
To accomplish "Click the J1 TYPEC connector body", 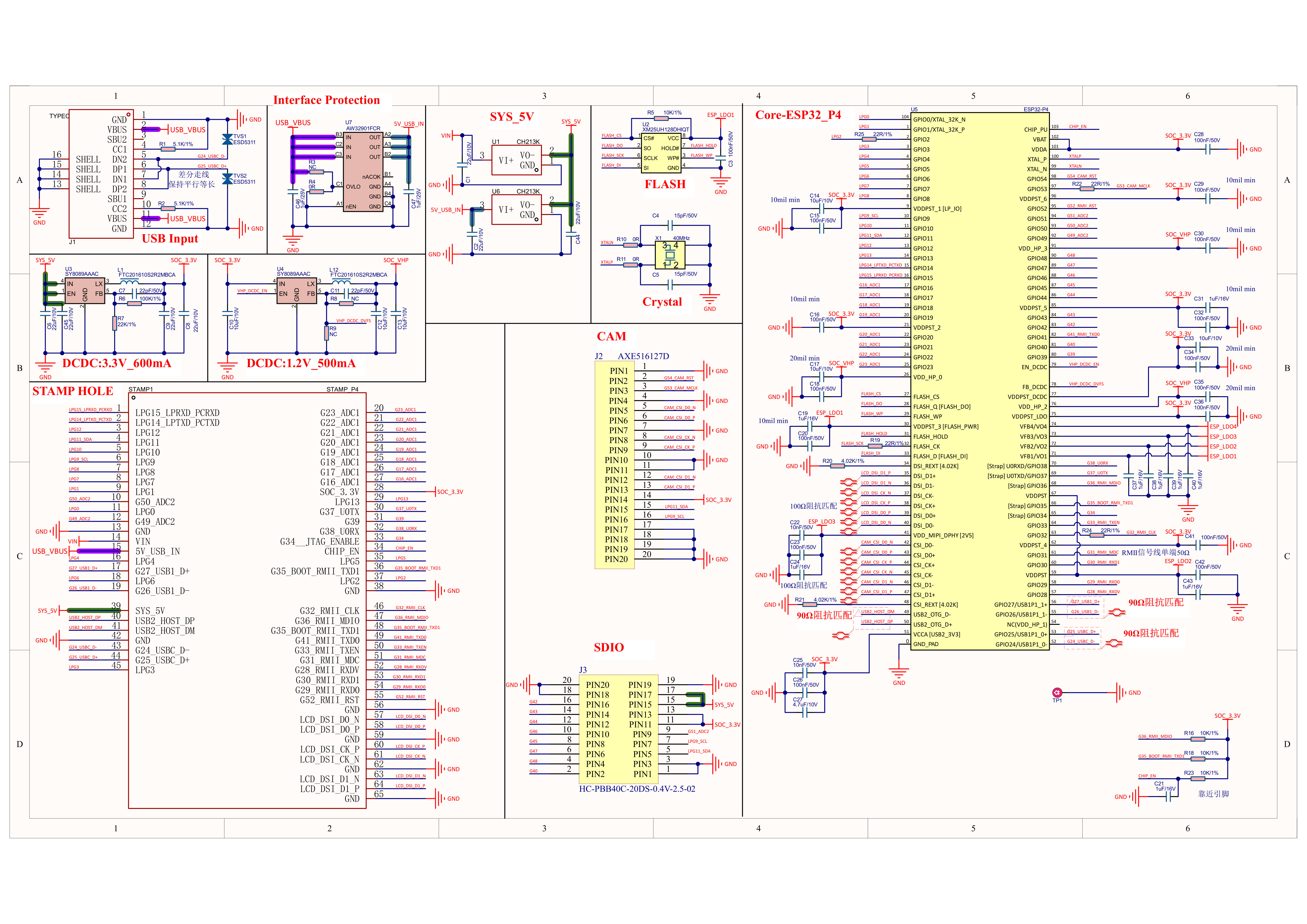I will tap(101, 174).
